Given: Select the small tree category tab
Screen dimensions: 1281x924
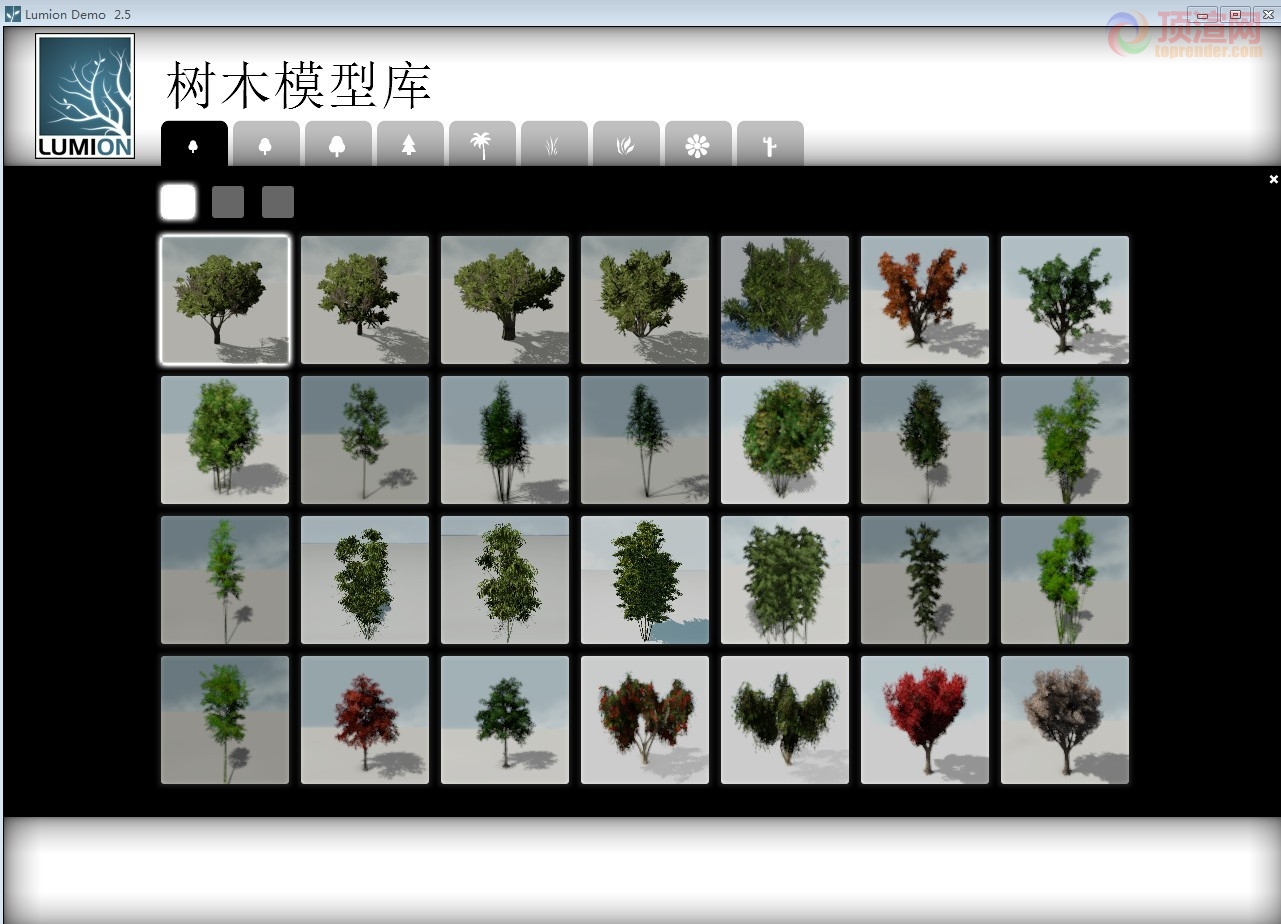Looking at the screenshot, I should pyautogui.click(x=194, y=144).
